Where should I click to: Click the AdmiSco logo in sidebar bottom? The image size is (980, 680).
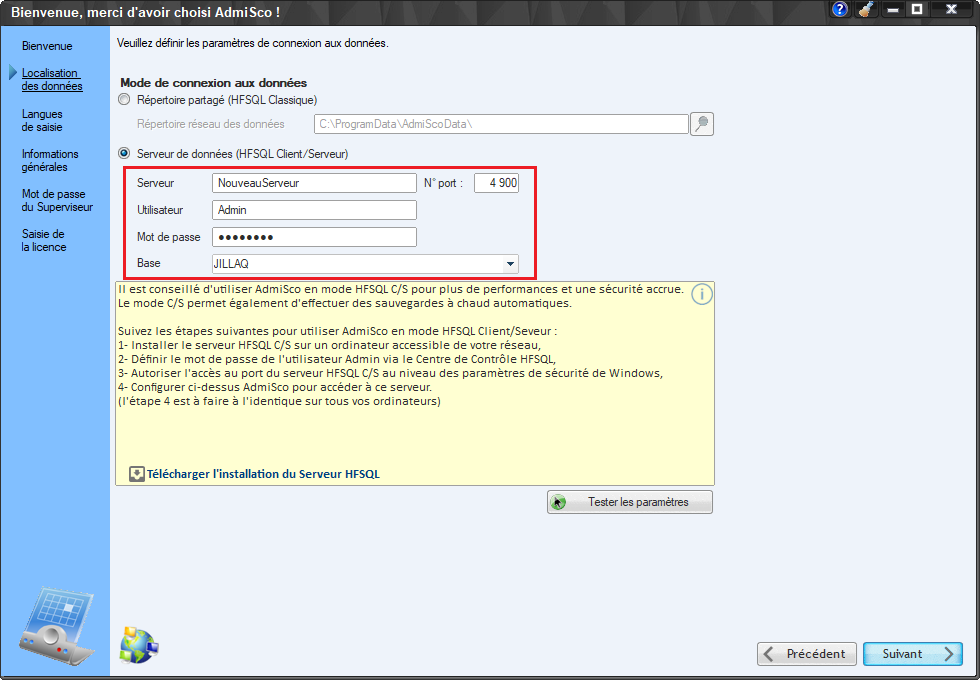coord(56,626)
